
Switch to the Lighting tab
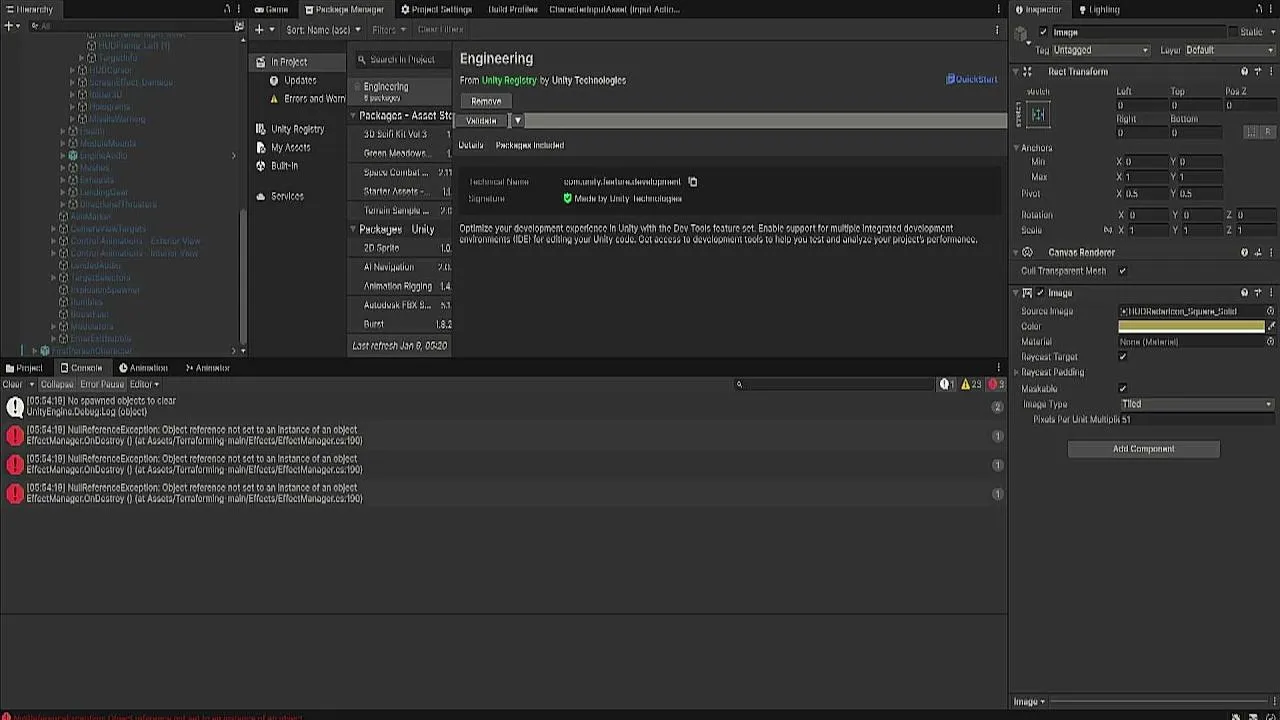1099,9
